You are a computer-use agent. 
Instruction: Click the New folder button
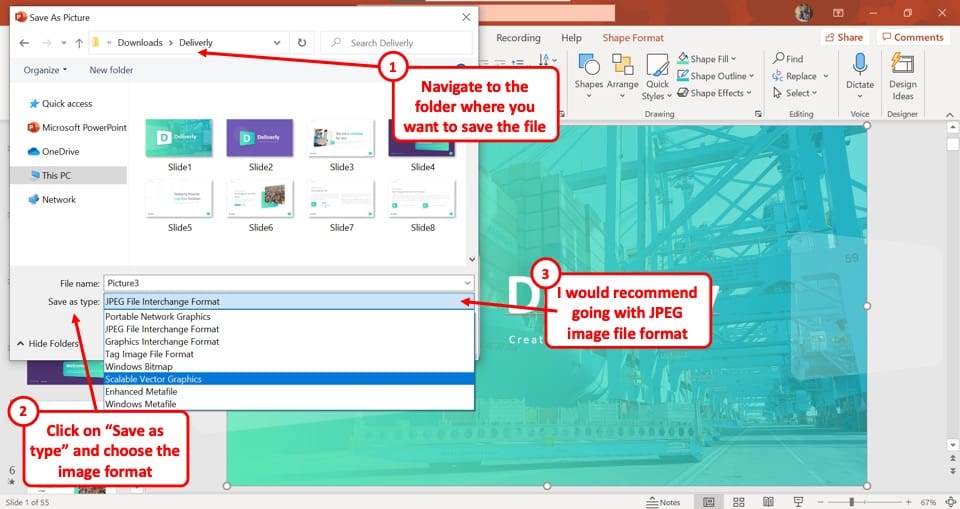tap(111, 70)
